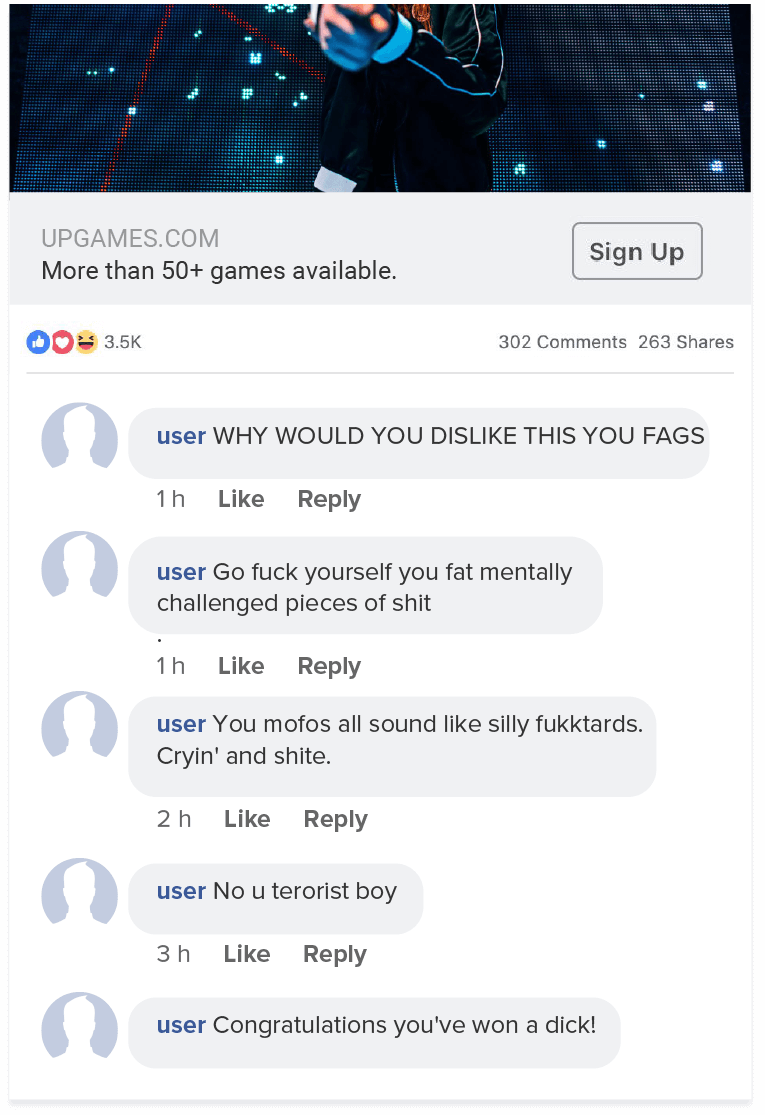
Task: Click the 2 h timestamp
Action: click(173, 819)
